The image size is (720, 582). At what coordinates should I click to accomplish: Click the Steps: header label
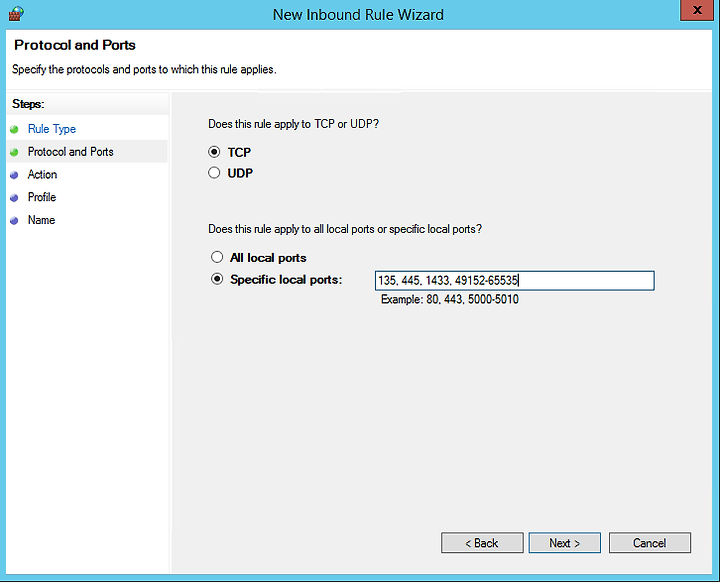(x=28, y=104)
